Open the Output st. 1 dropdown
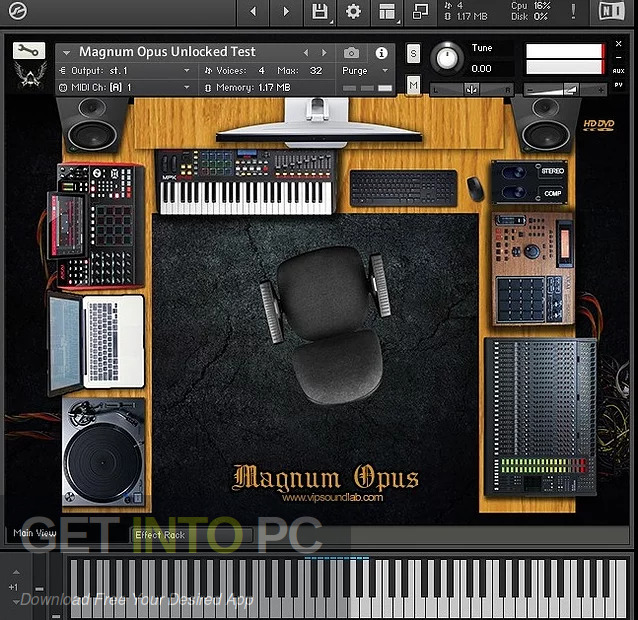The image size is (638, 620). (124, 71)
